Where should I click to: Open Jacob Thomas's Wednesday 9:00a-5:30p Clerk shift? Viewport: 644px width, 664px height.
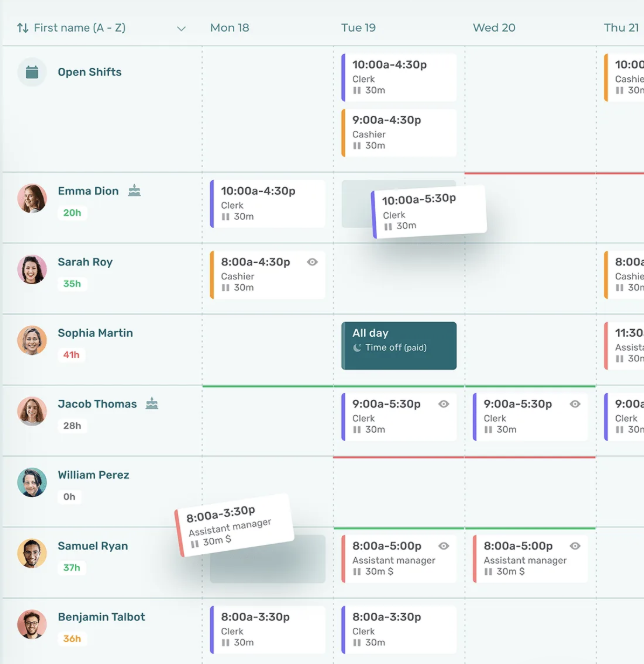(x=530, y=417)
